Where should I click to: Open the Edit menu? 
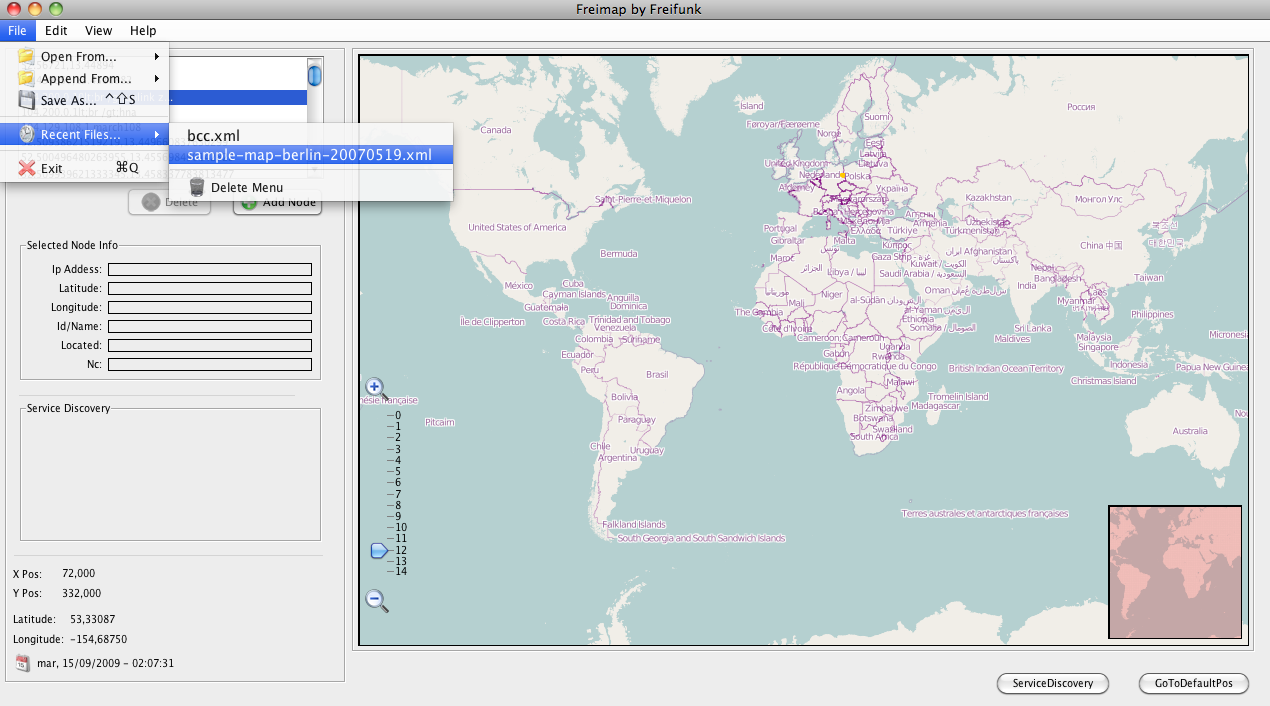pos(56,31)
